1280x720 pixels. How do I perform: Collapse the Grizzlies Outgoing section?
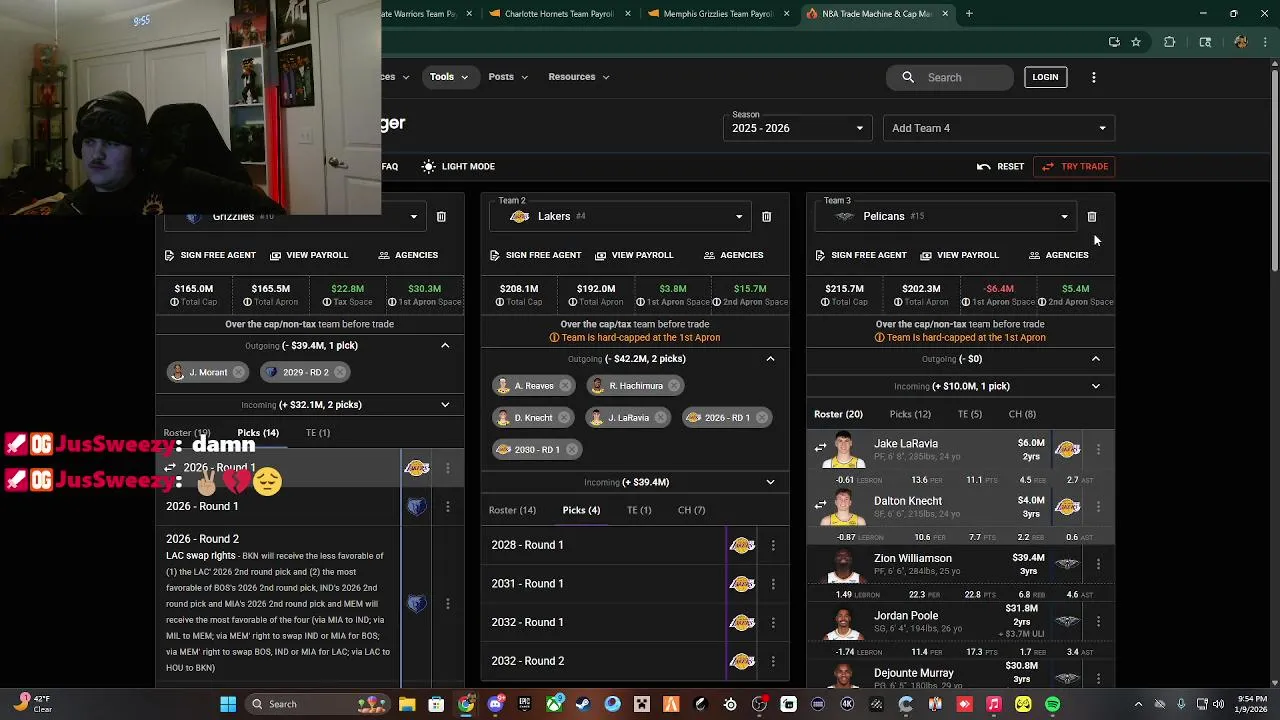[x=445, y=346]
